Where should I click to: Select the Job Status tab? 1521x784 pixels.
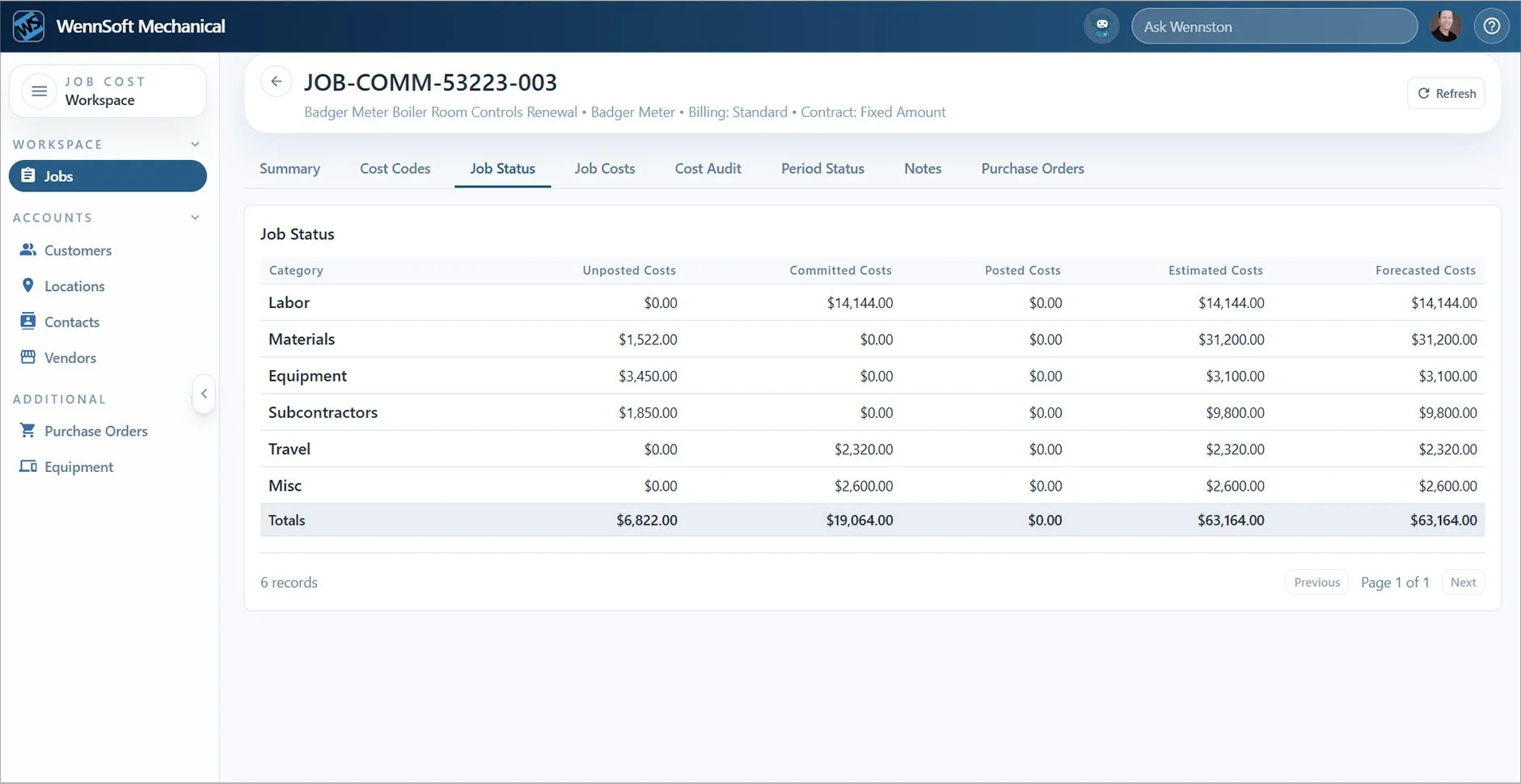pyautogui.click(x=502, y=168)
